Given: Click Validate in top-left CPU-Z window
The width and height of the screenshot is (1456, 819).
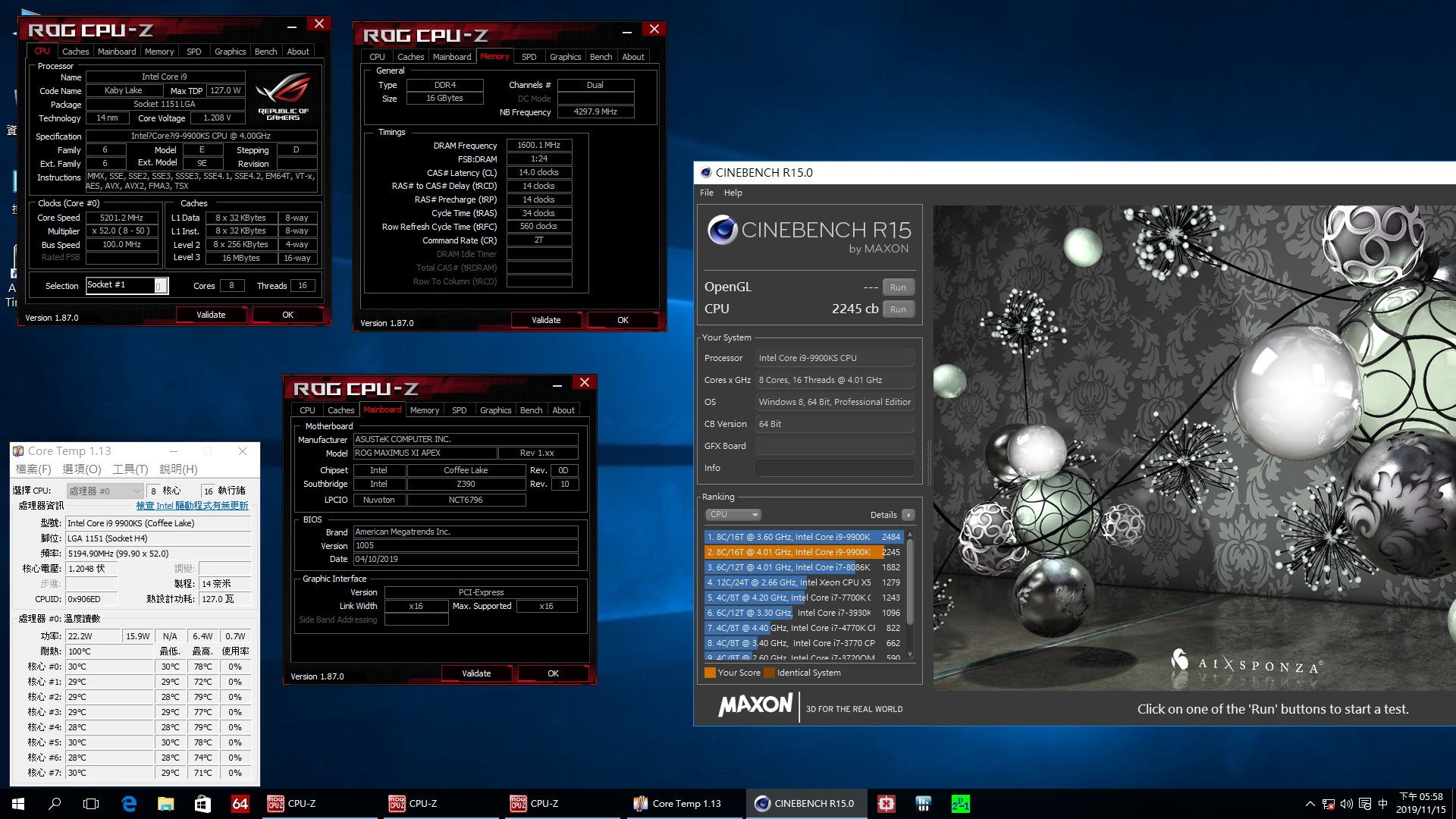Looking at the screenshot, I should click(212, 315).
